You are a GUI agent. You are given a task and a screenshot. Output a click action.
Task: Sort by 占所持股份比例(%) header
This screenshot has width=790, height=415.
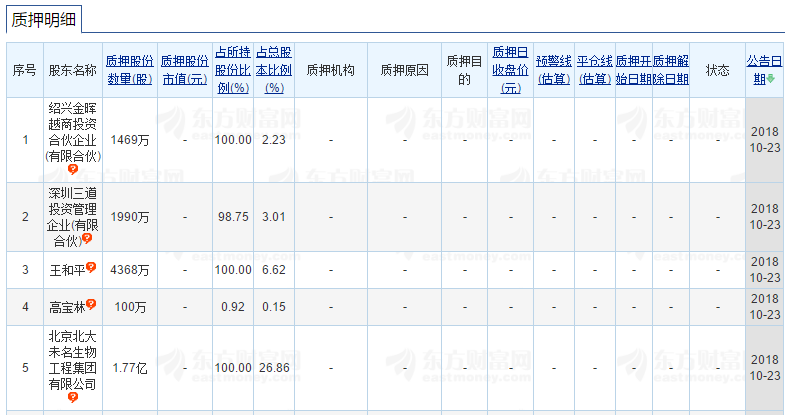pyautogui.click(x=233, y=69)
